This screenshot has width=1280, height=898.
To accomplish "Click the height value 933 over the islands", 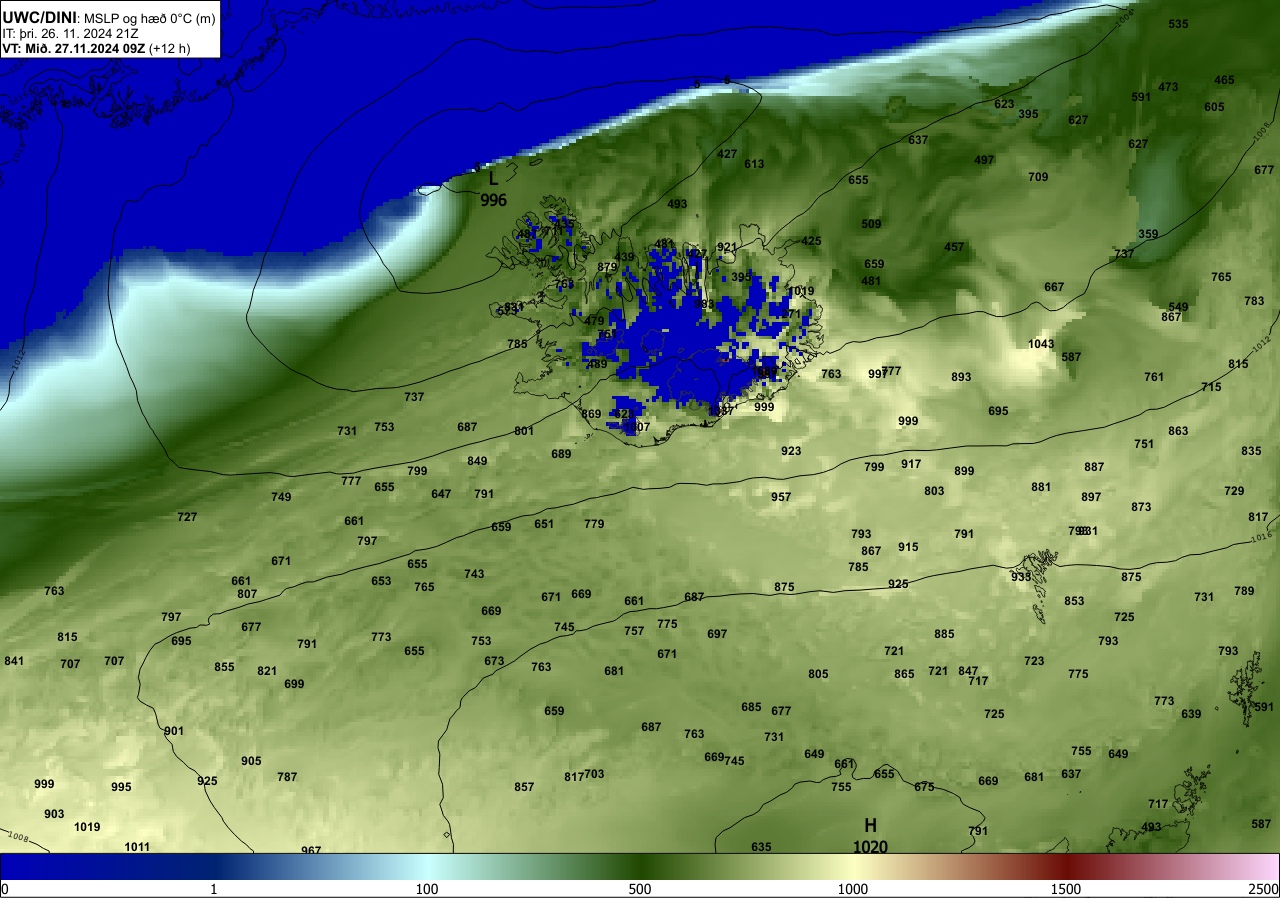I will tap(1022, 578).
